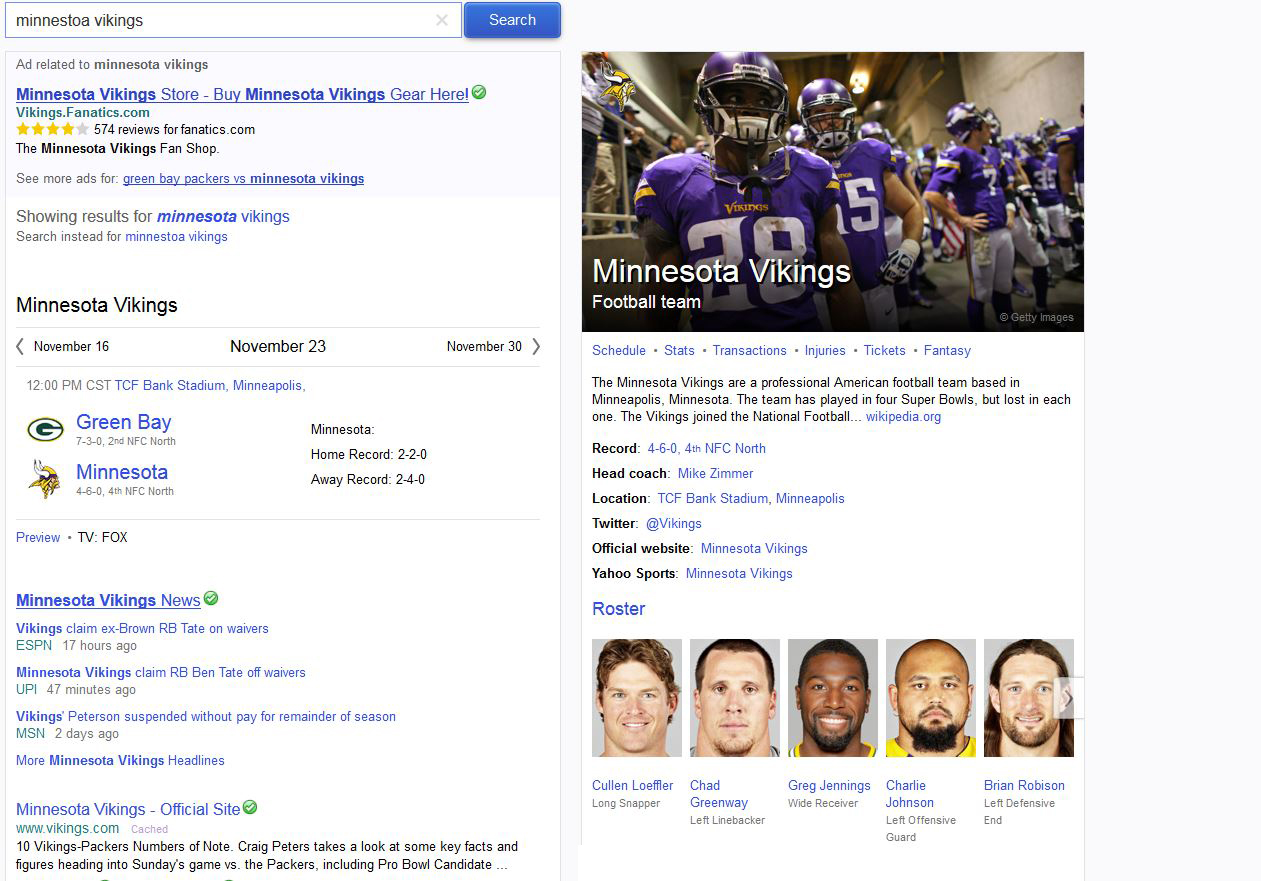Open MSN story on Peterson suspension
The image size is (1261, 881).
coord(206,717)
